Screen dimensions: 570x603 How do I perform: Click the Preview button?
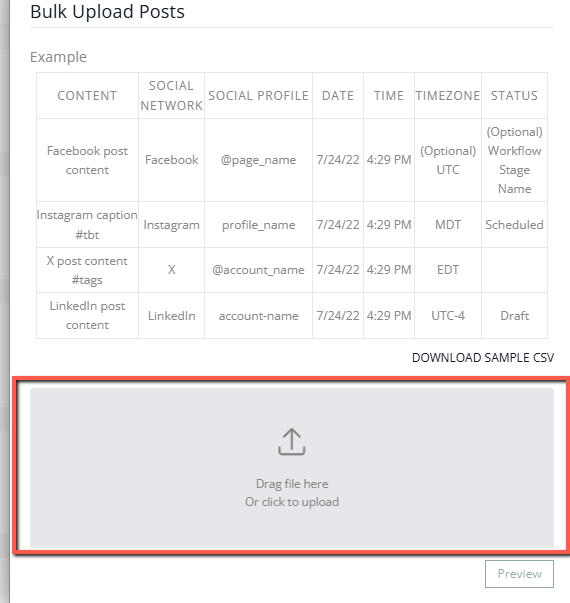click(519, 574)
